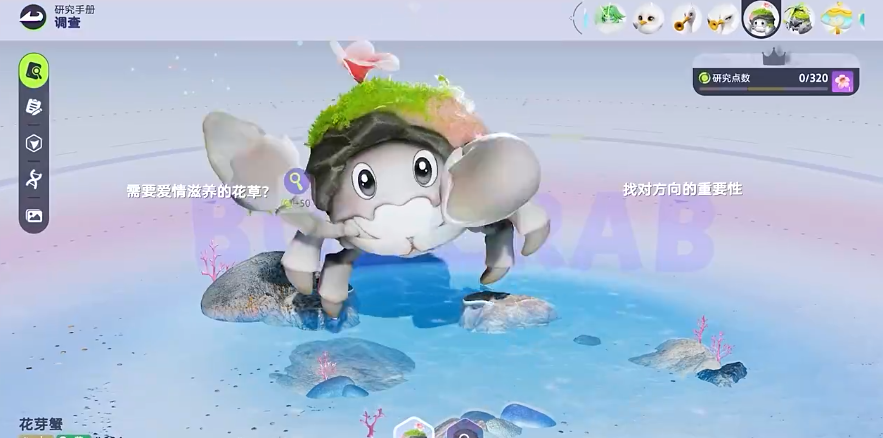
Task: Select the grassy rock crab avatar
Action: coord(799,18)
